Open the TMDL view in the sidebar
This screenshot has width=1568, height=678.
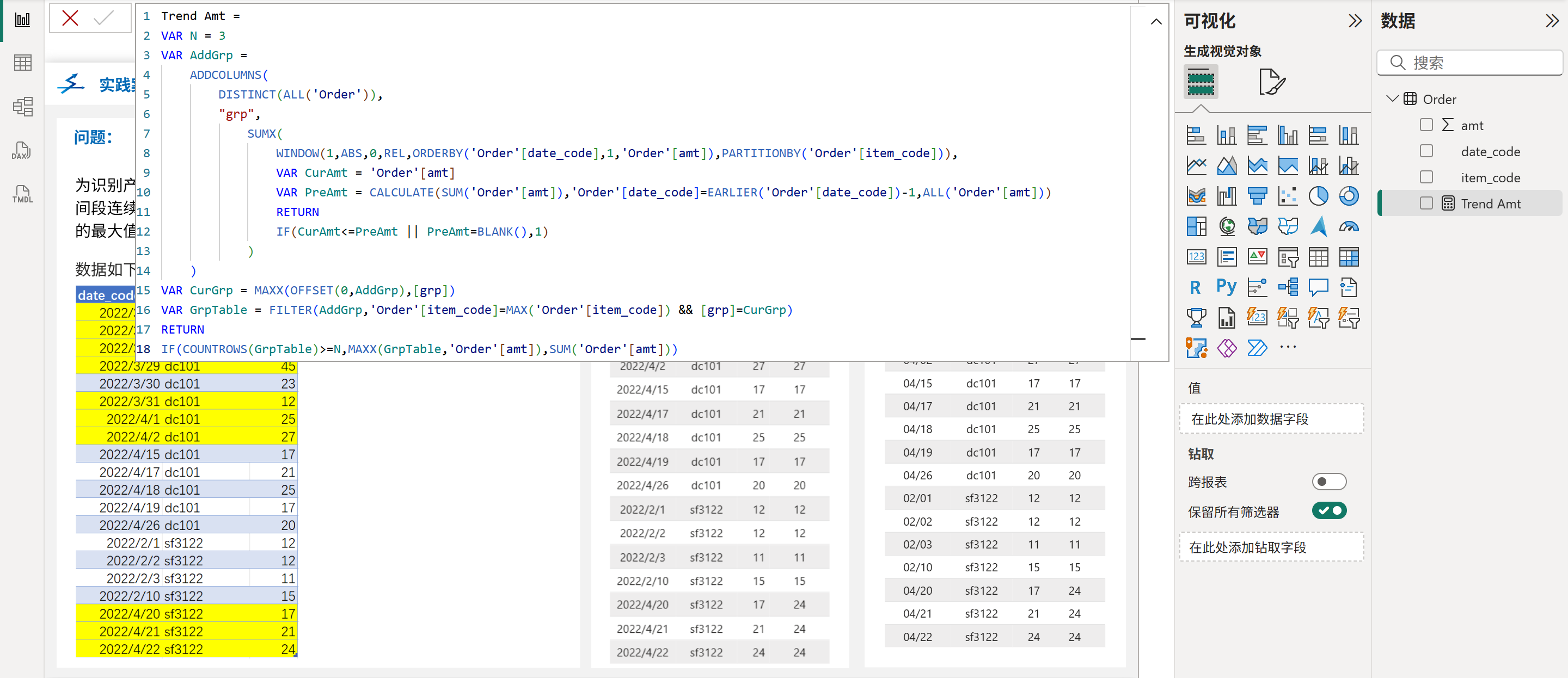click(x=22, y=194)
